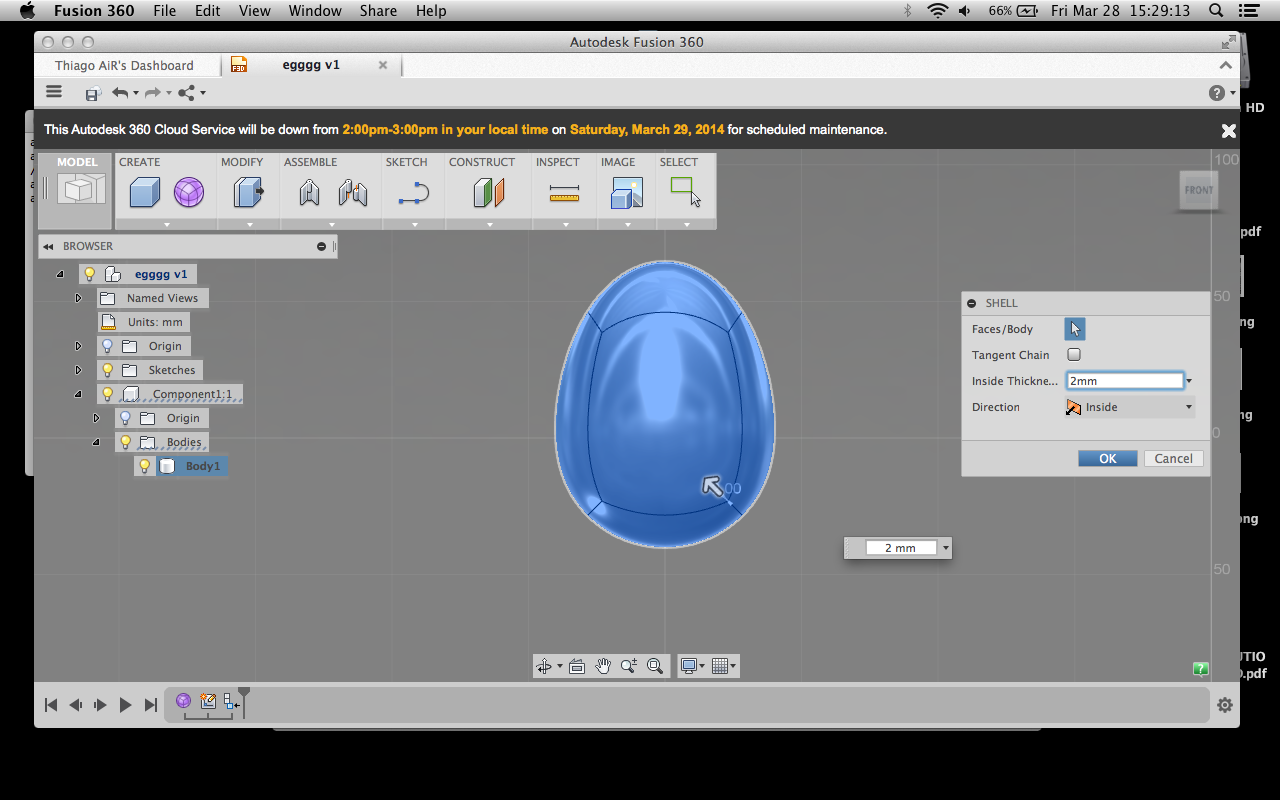The image size is (1280, 800).
Task: Open the purple Create Form sphere tool
Action: click(x=188, y=192)
